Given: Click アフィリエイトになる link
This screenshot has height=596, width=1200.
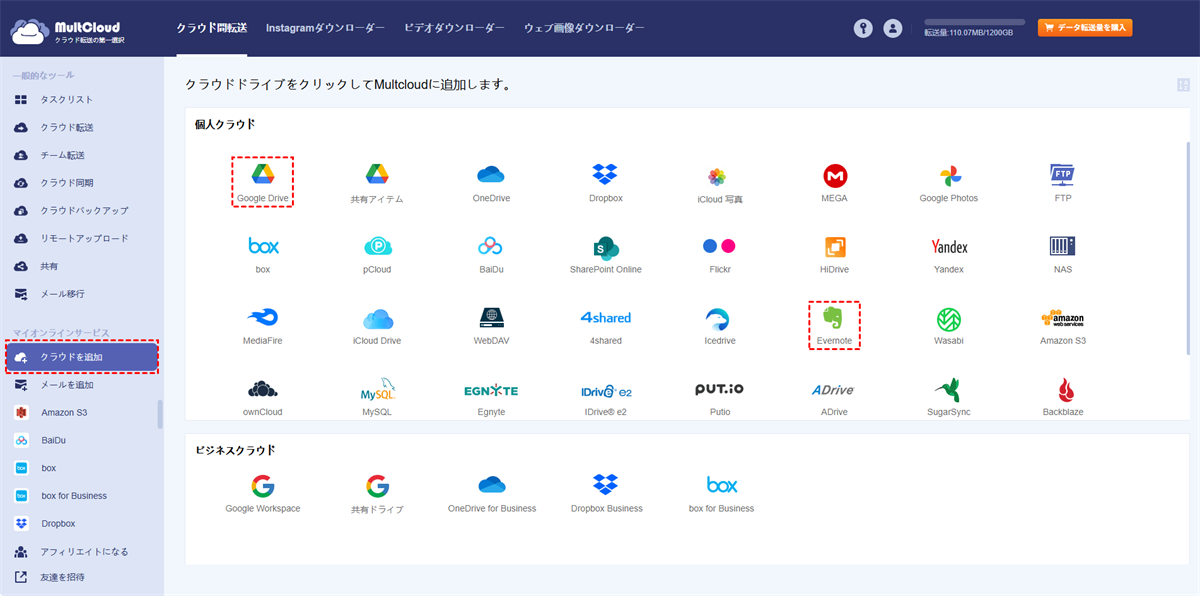Looking at the screenshot, I should (x=82, y=552).
